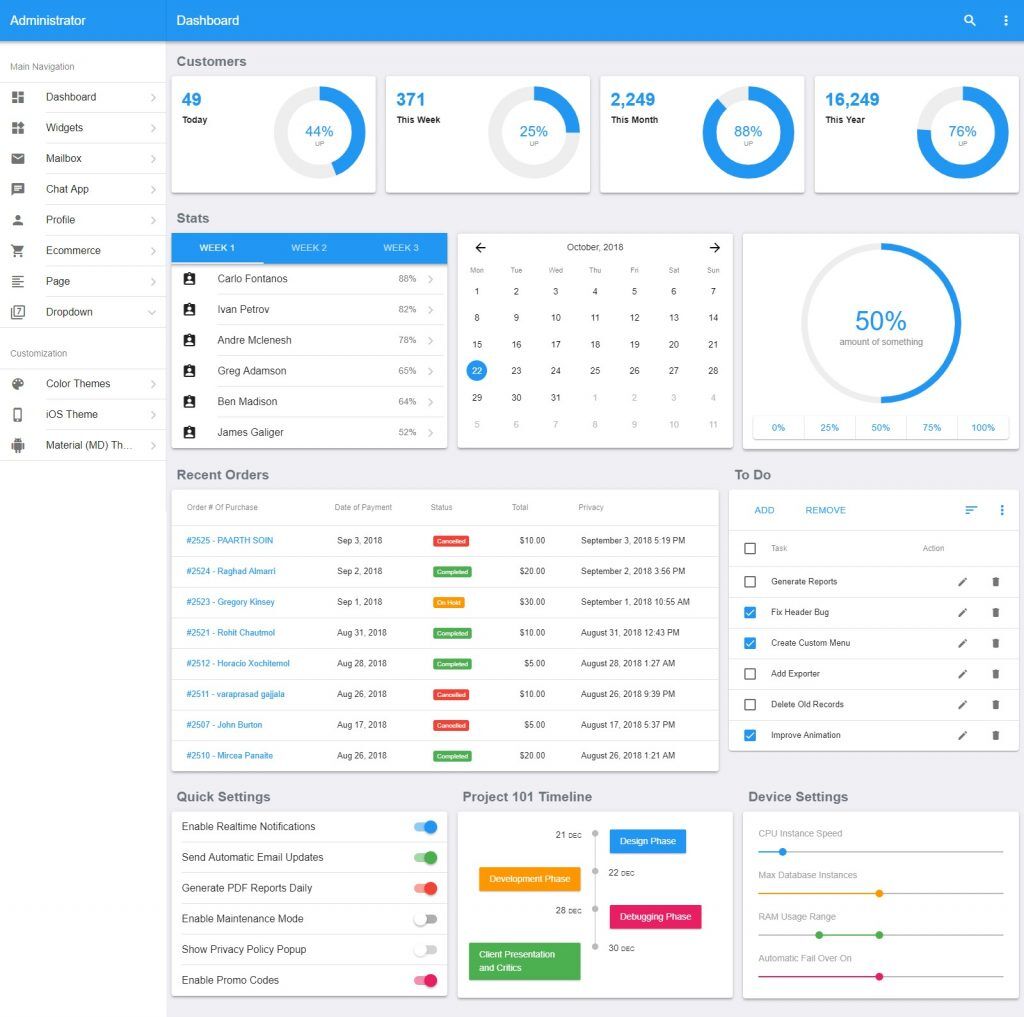The width and height of the screenshot is (1024, 1017).
Task: Select October 22 on the calendar
Action: [477, 371]
